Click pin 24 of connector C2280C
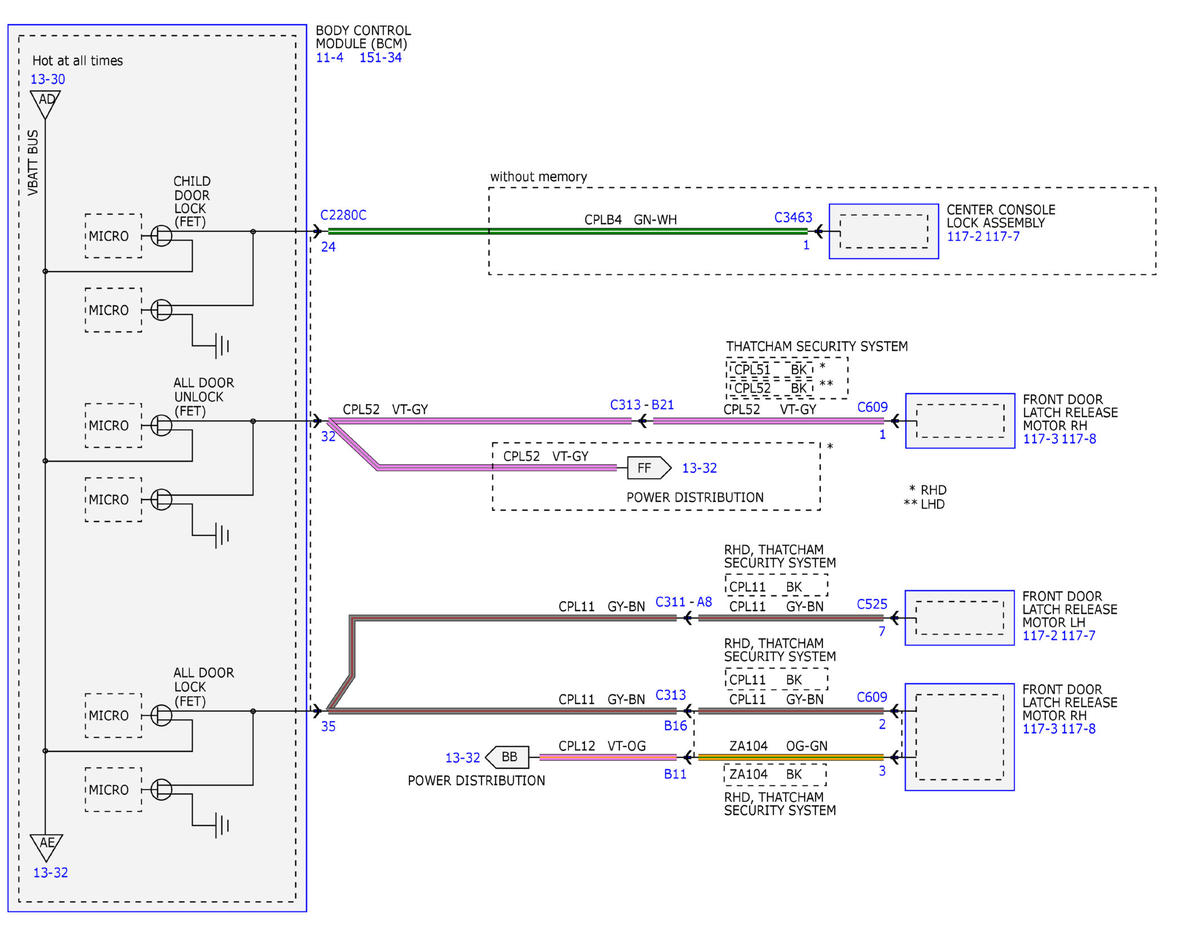 328,245
